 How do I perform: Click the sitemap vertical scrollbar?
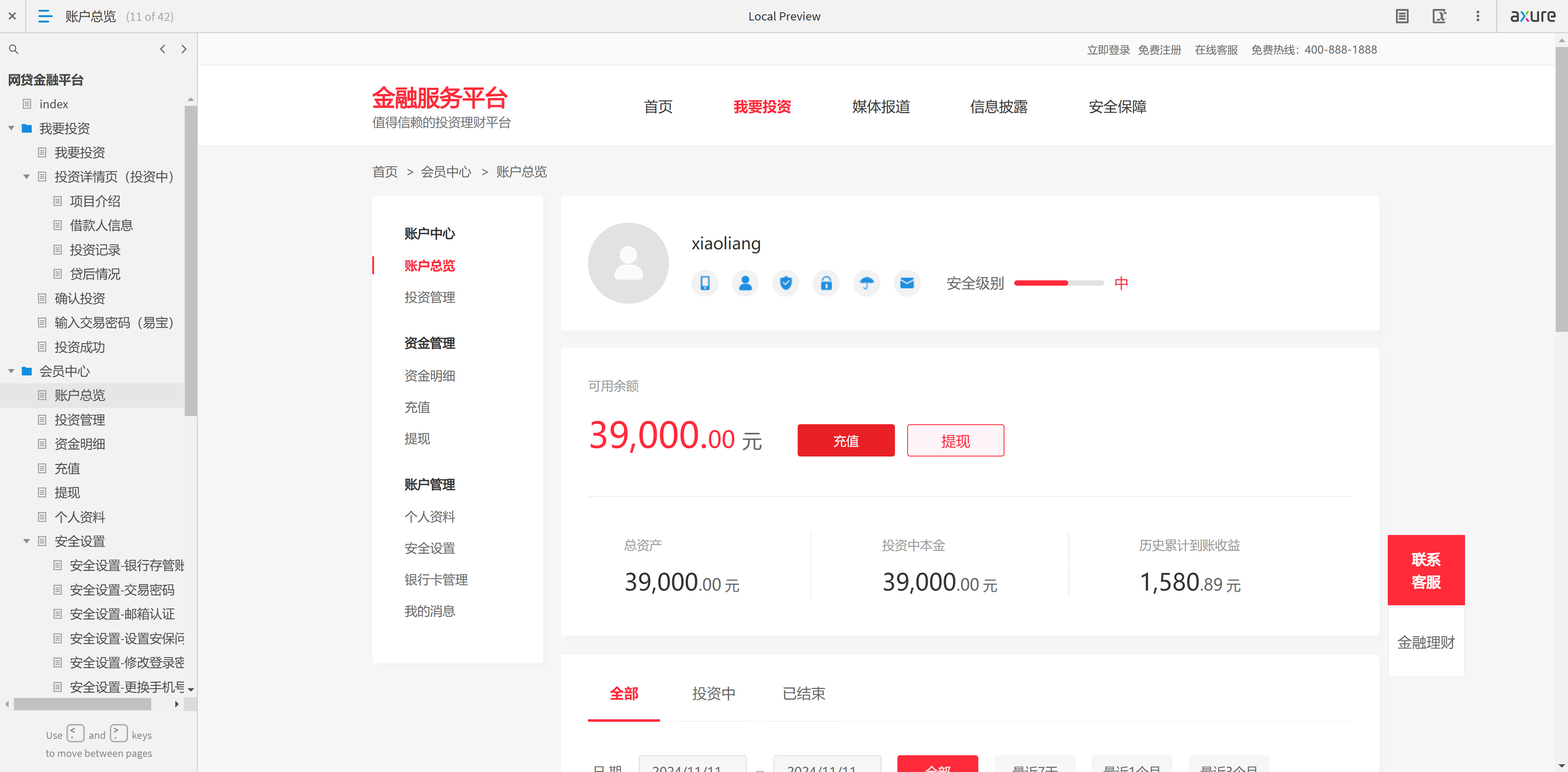point(190,261)
